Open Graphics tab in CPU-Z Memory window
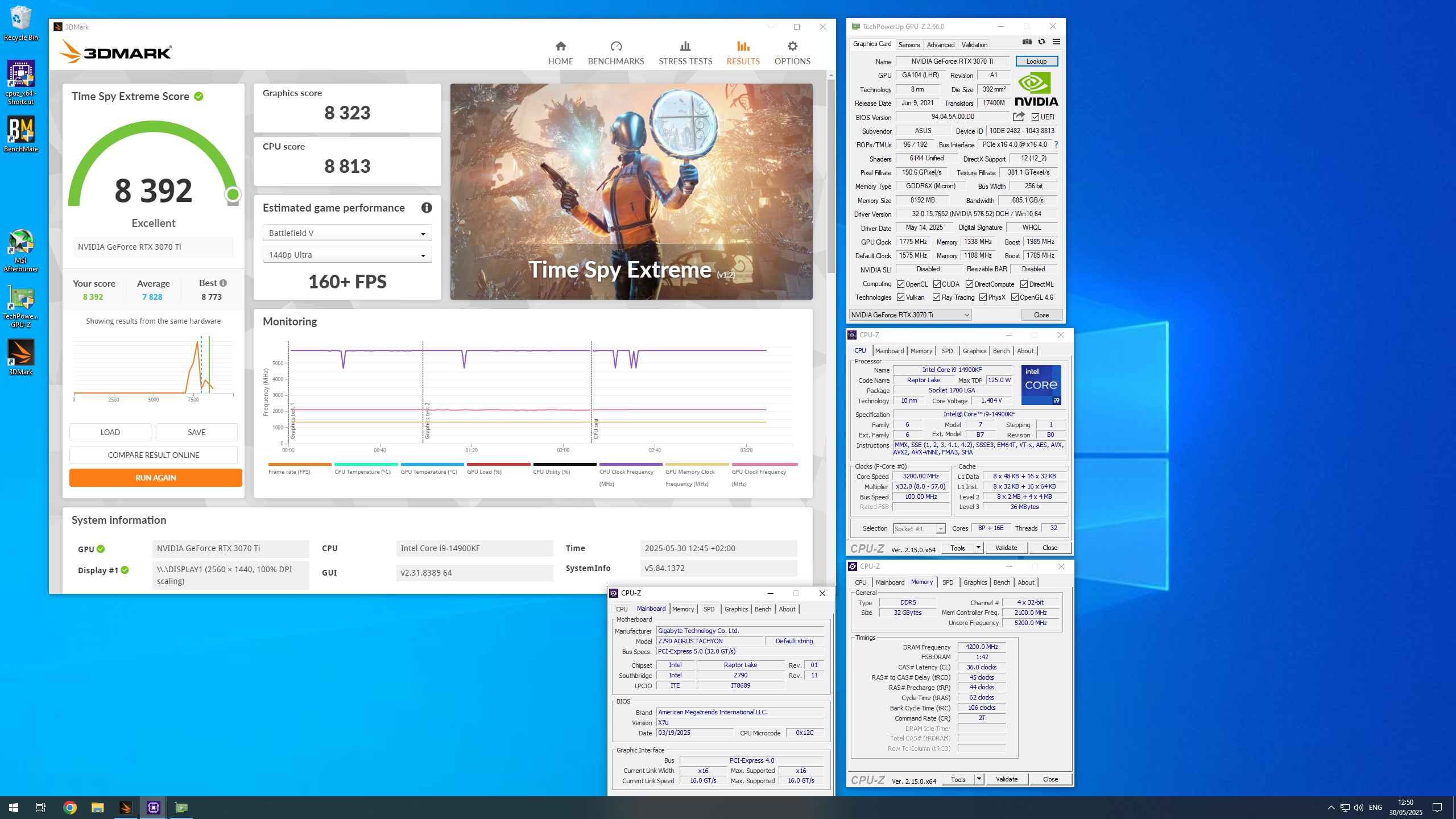 tap(975, 582)
